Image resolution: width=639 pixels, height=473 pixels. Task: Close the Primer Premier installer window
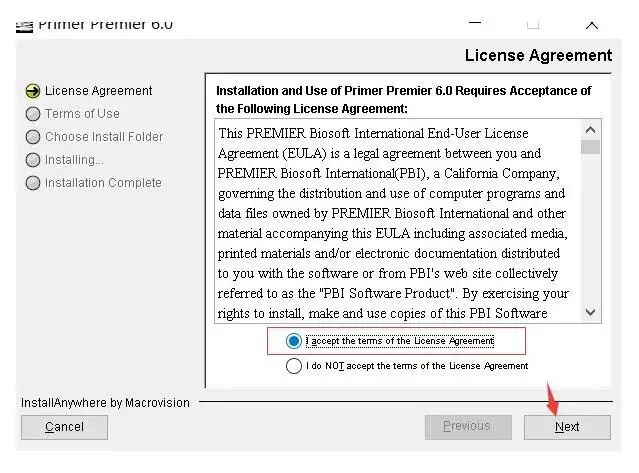pos(592,25)
